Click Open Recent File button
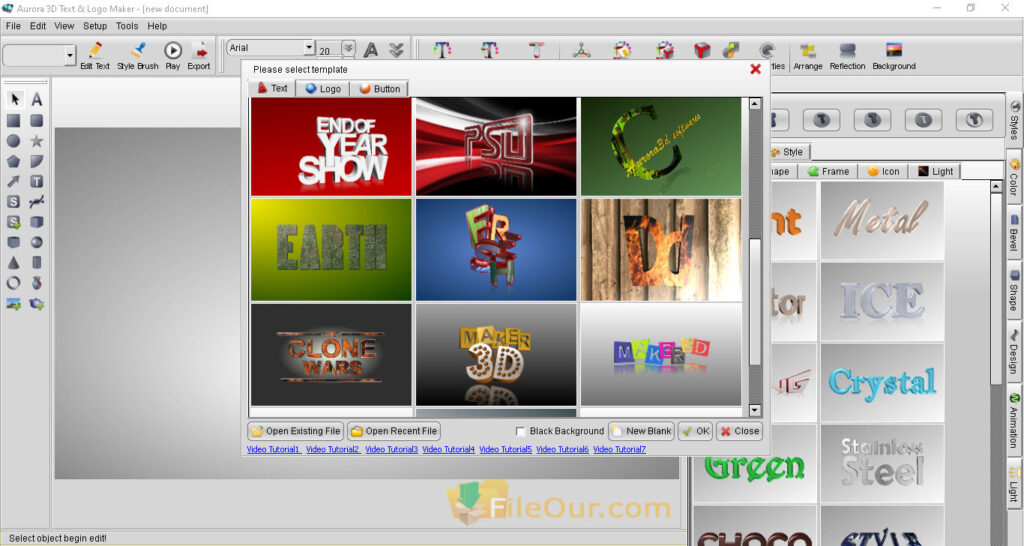Viewport: 1024px width, 546px height. coord(394,431)
